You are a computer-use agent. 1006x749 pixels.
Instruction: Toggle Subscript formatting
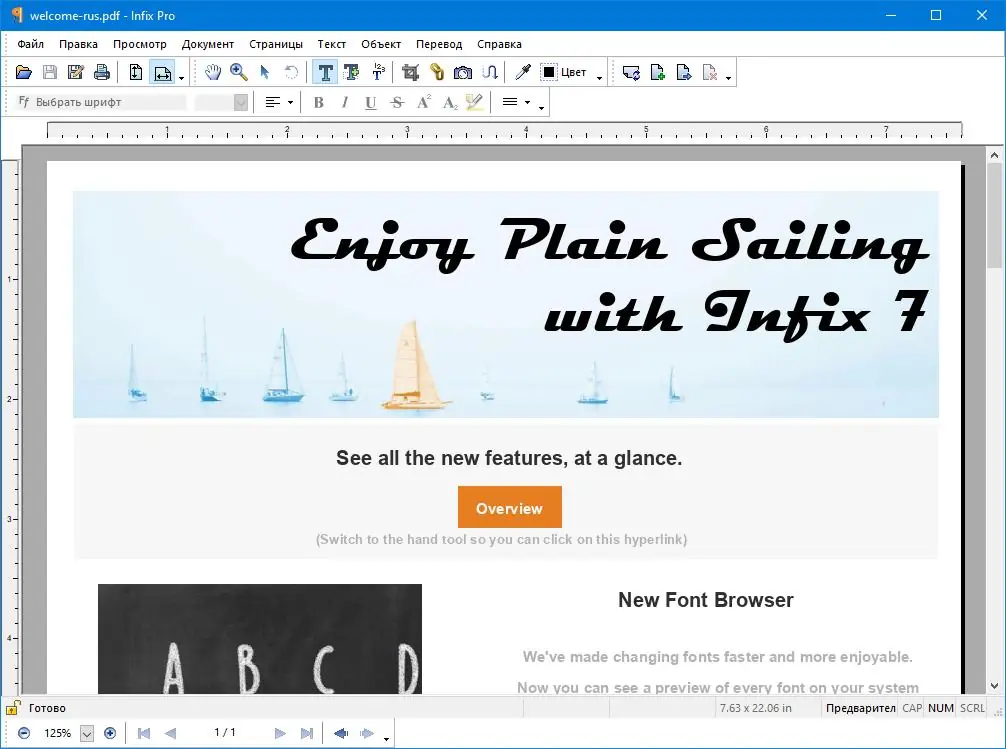tap(450, 102)
